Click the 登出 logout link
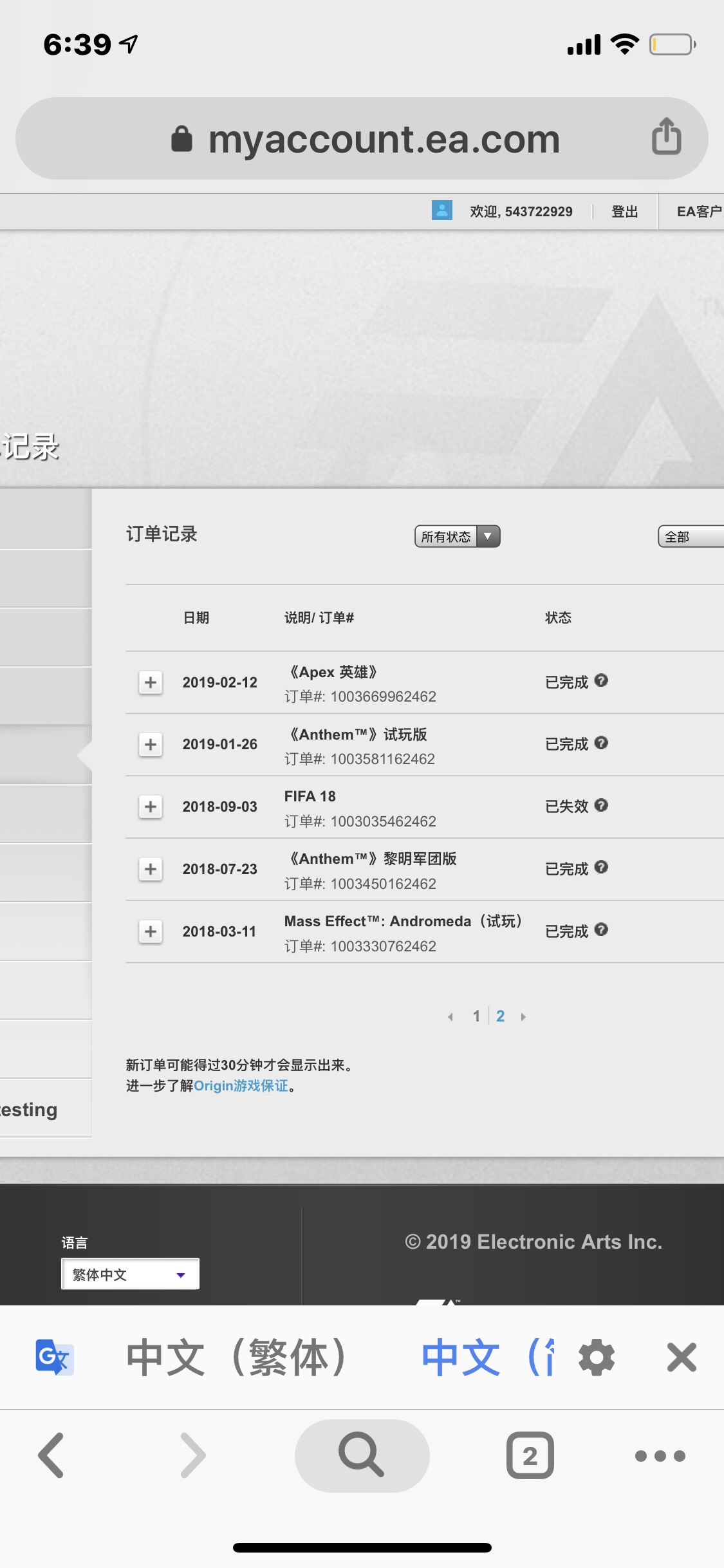 624,212
